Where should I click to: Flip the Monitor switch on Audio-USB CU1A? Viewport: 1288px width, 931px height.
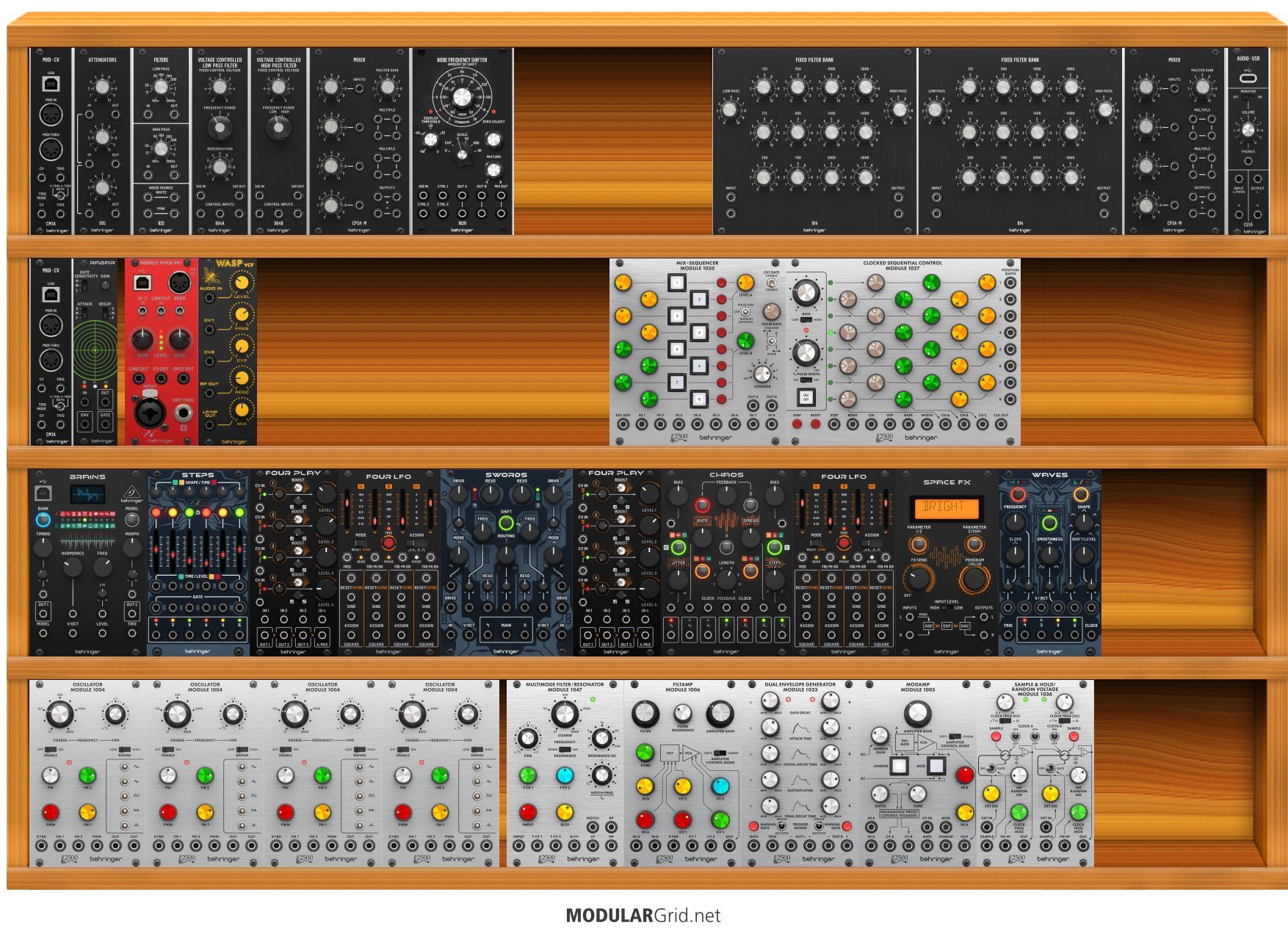point(1248,97)
